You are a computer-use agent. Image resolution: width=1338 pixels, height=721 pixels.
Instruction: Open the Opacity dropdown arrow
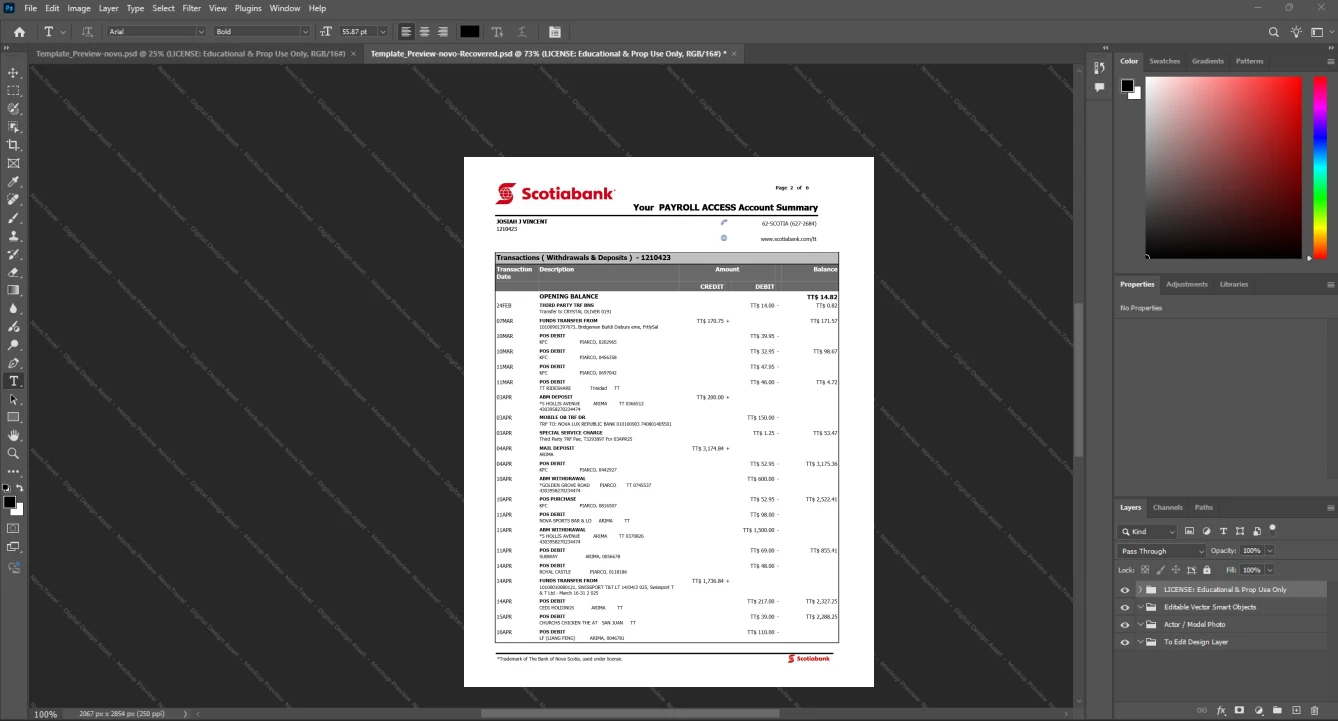pos(1270,551)
